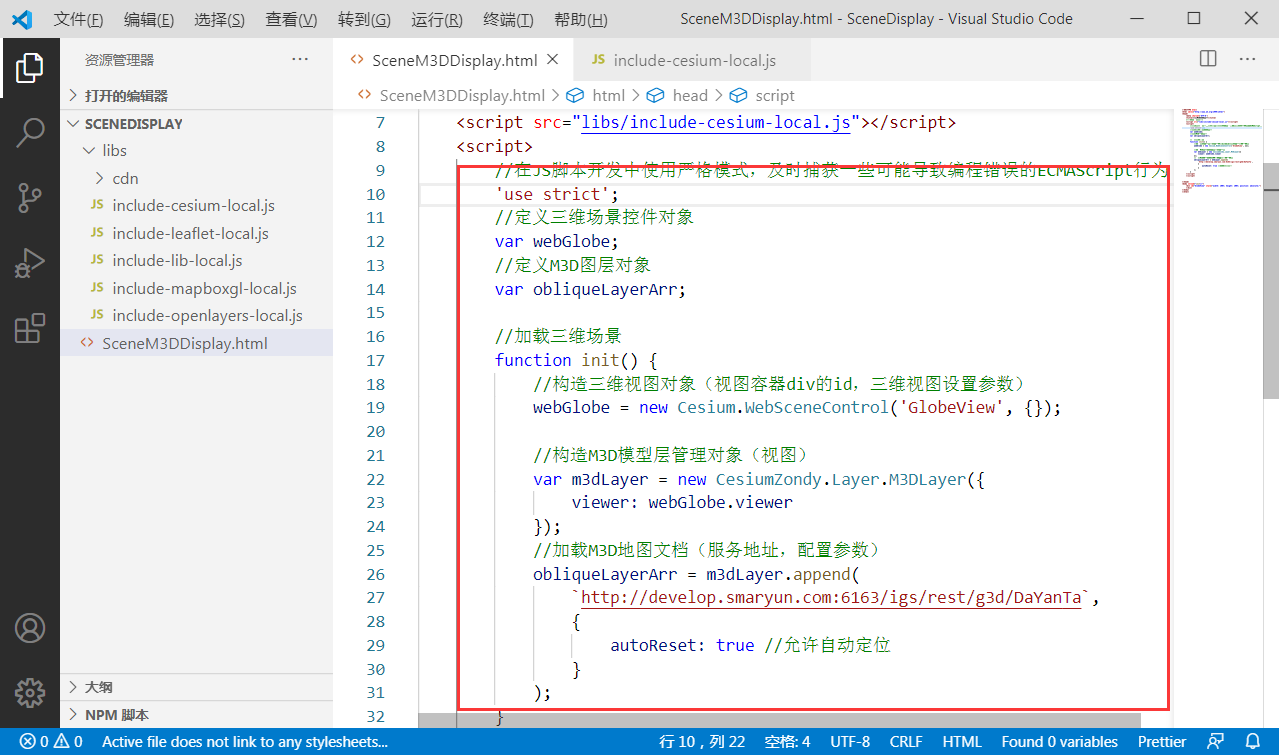This screenshot has height=755, width=1279.
Task: Open the 转到(G) menu
Action: pos(364,20)
